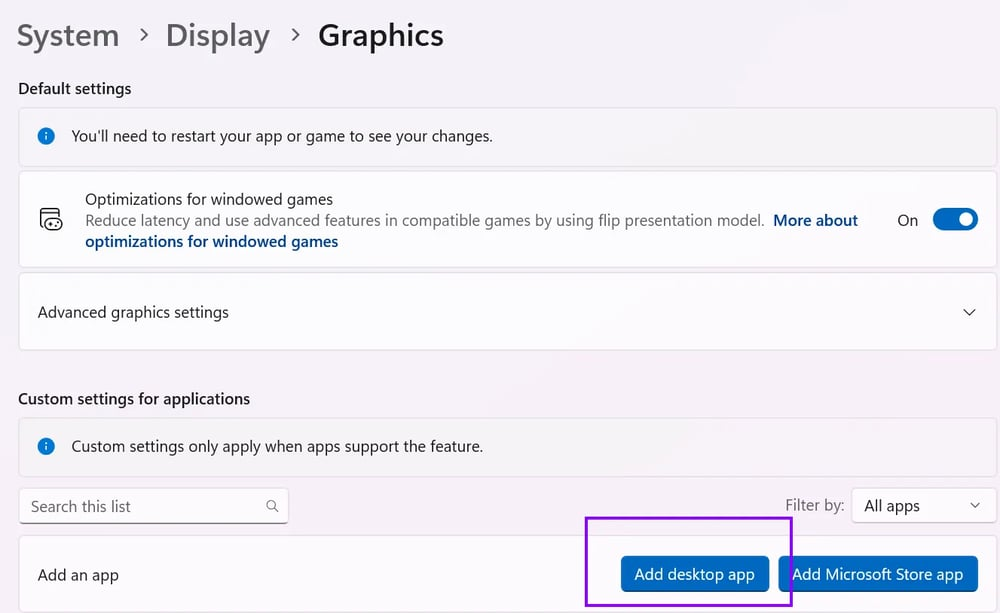This screenshot has width=1000, height=613.
Task: Turn off Optimizations for windowed games toggle
Action: [x=955, y=219]
